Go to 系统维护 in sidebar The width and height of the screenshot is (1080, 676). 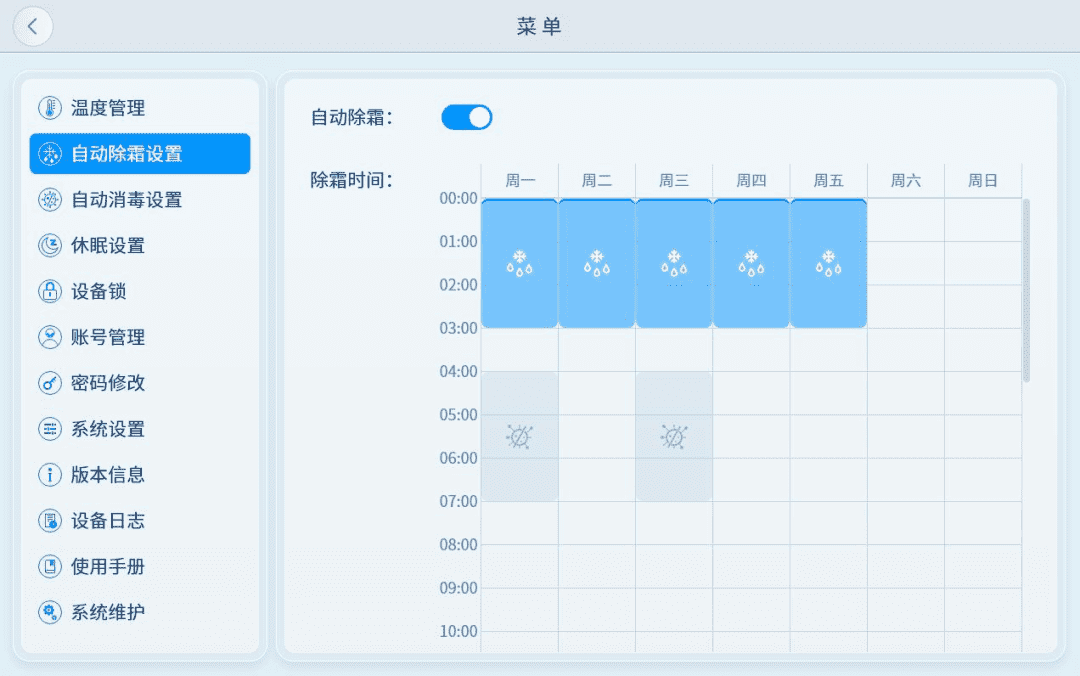click(x=108, y=612)
